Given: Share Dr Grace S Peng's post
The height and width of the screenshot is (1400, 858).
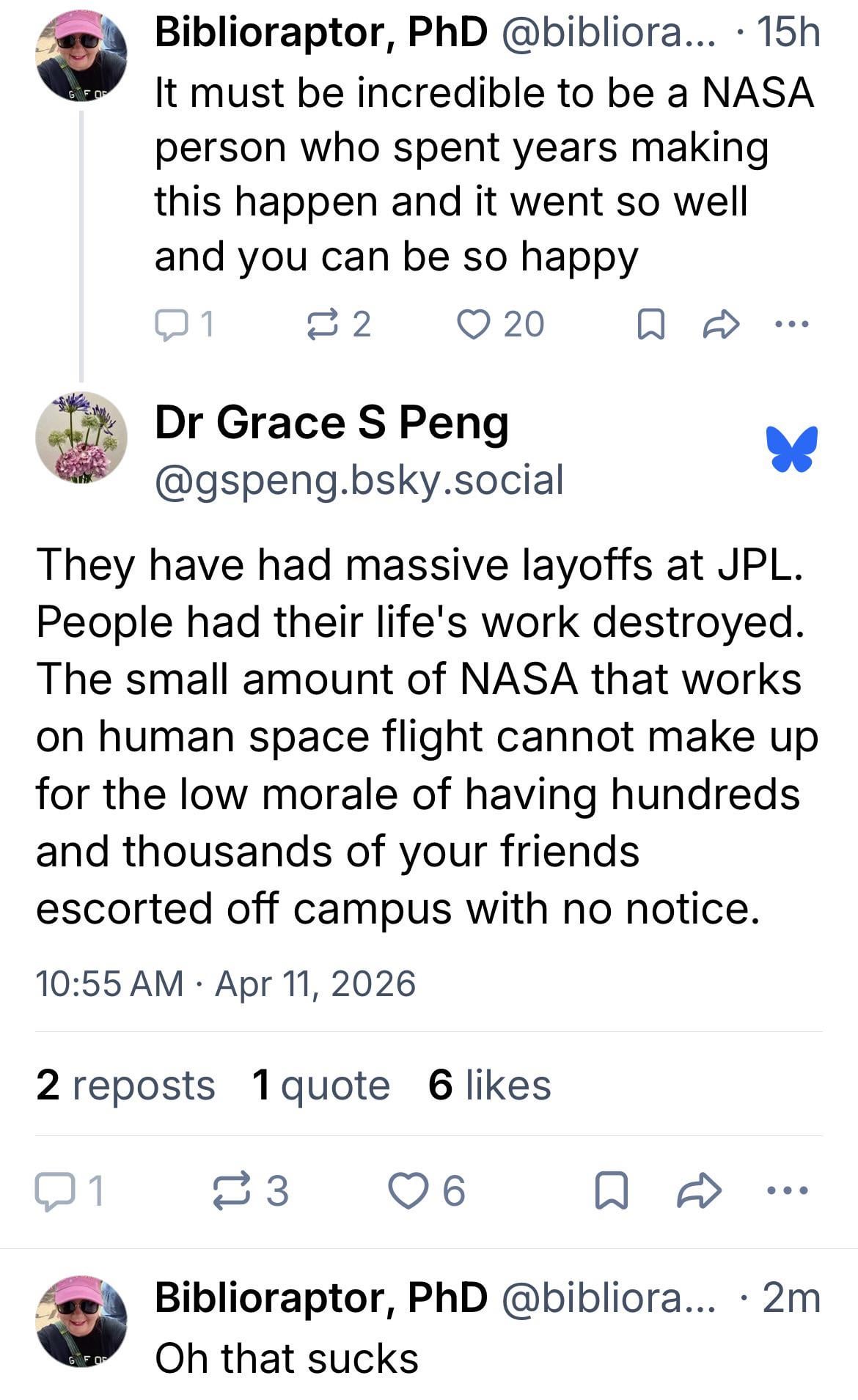Looking at the screenshot, I should [x=699, y=1190].
